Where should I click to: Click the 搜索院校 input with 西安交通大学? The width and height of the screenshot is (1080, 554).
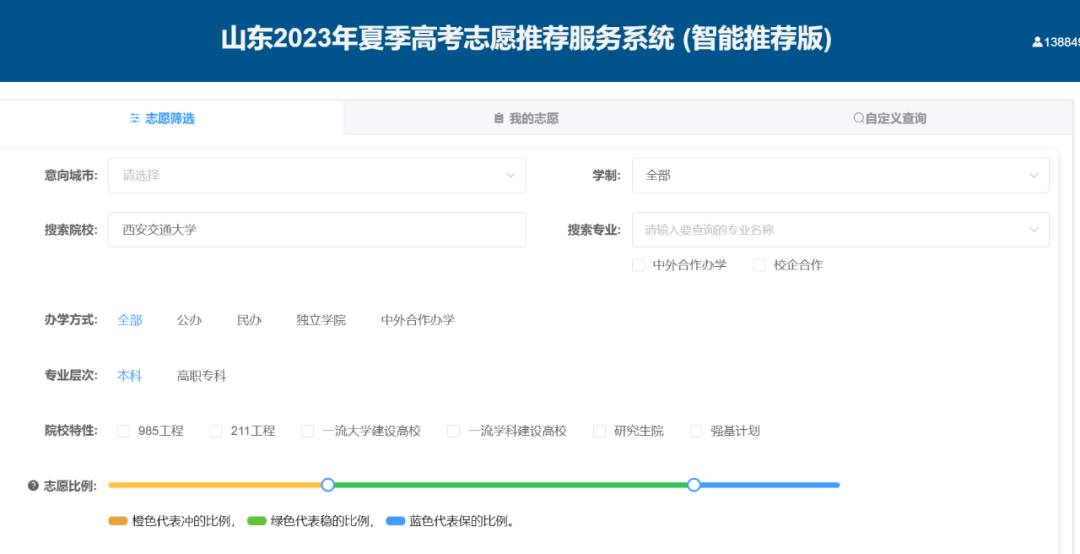pos(316,230)
